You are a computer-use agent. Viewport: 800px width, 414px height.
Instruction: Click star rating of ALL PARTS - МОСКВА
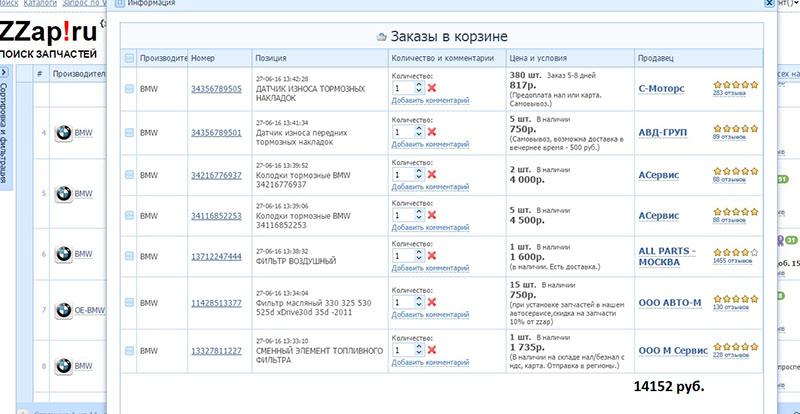[x=736, y=252]
